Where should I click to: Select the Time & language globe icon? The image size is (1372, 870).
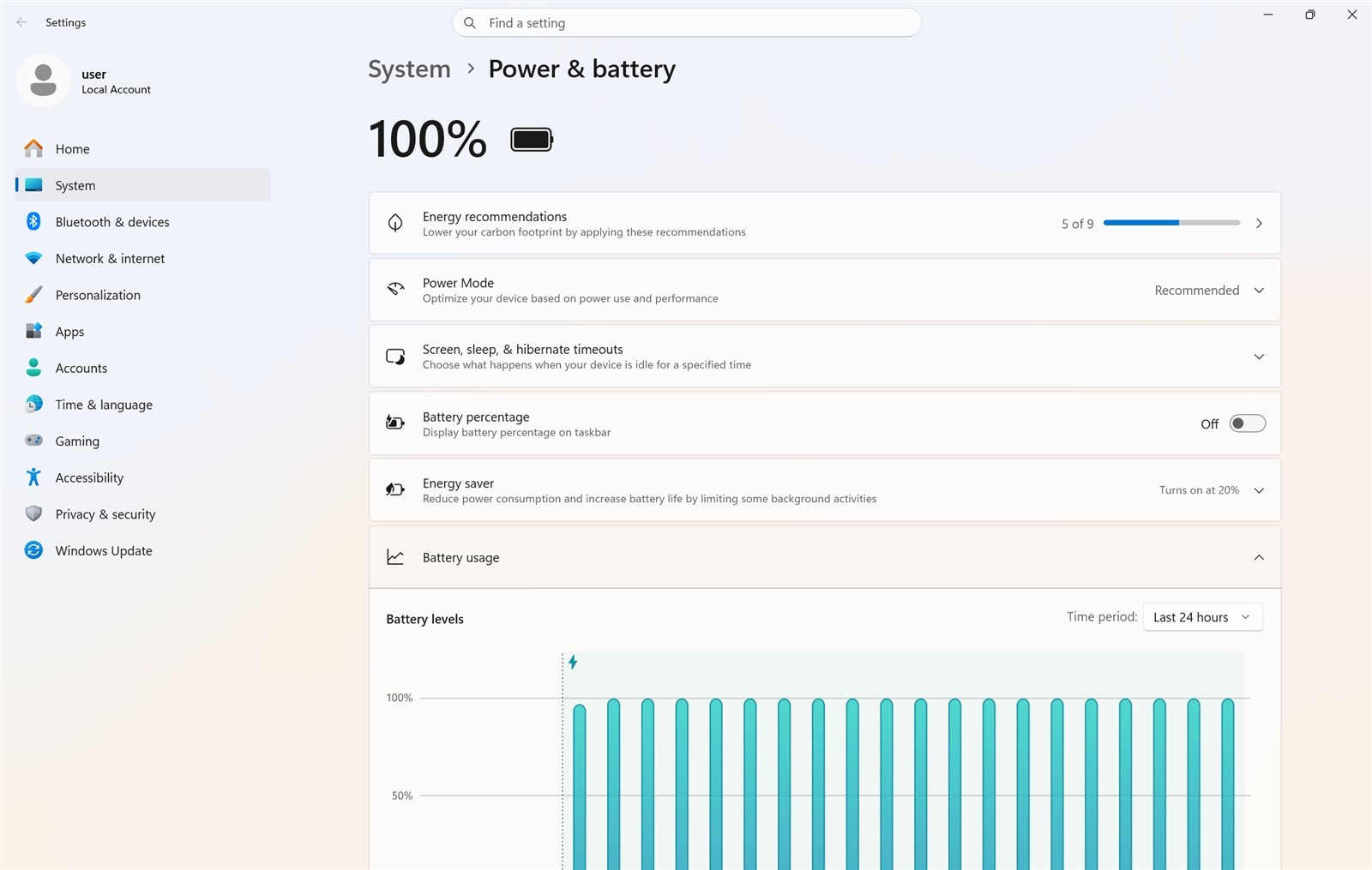click(x=33, y=405)
